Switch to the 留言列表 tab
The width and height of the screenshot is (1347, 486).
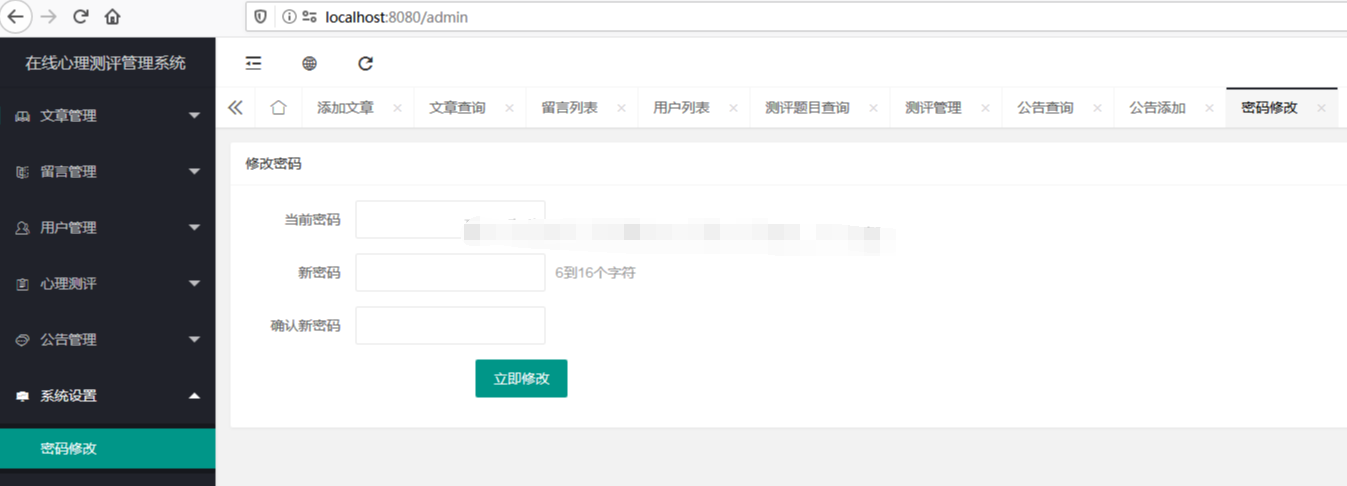pyautogui.click(x=569, y=108)
